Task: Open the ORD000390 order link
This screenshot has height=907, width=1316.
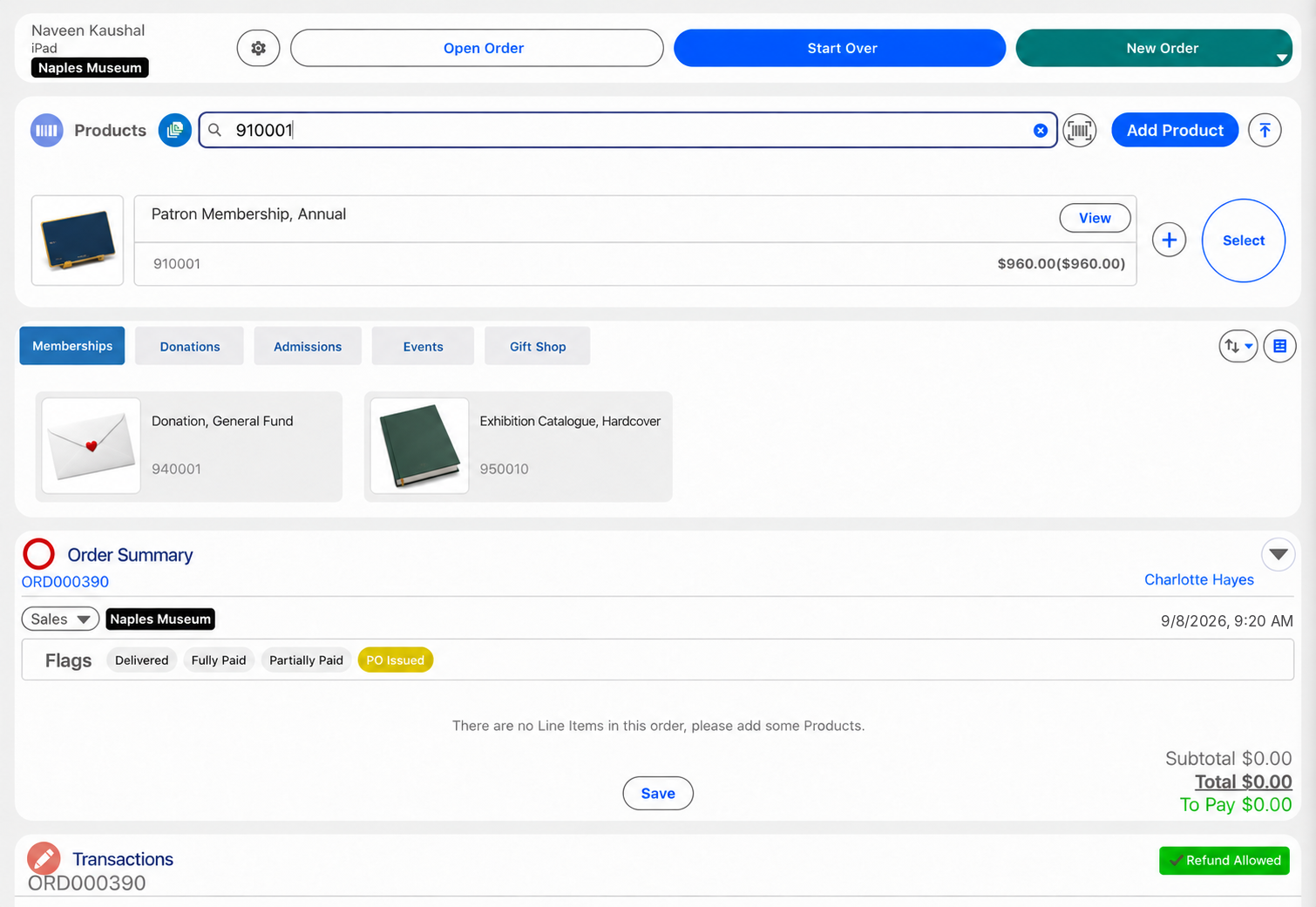Action: (x=65, y=582)
